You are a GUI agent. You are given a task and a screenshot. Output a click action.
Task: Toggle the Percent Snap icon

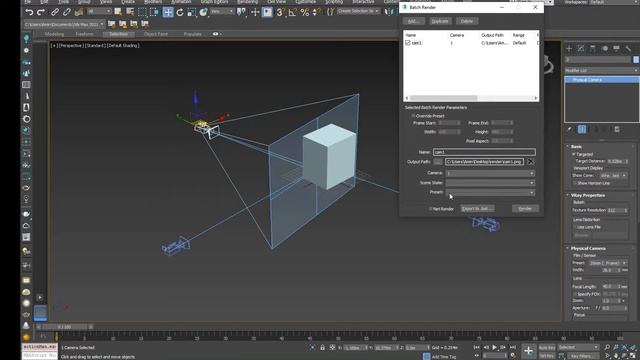click(304, 12)
